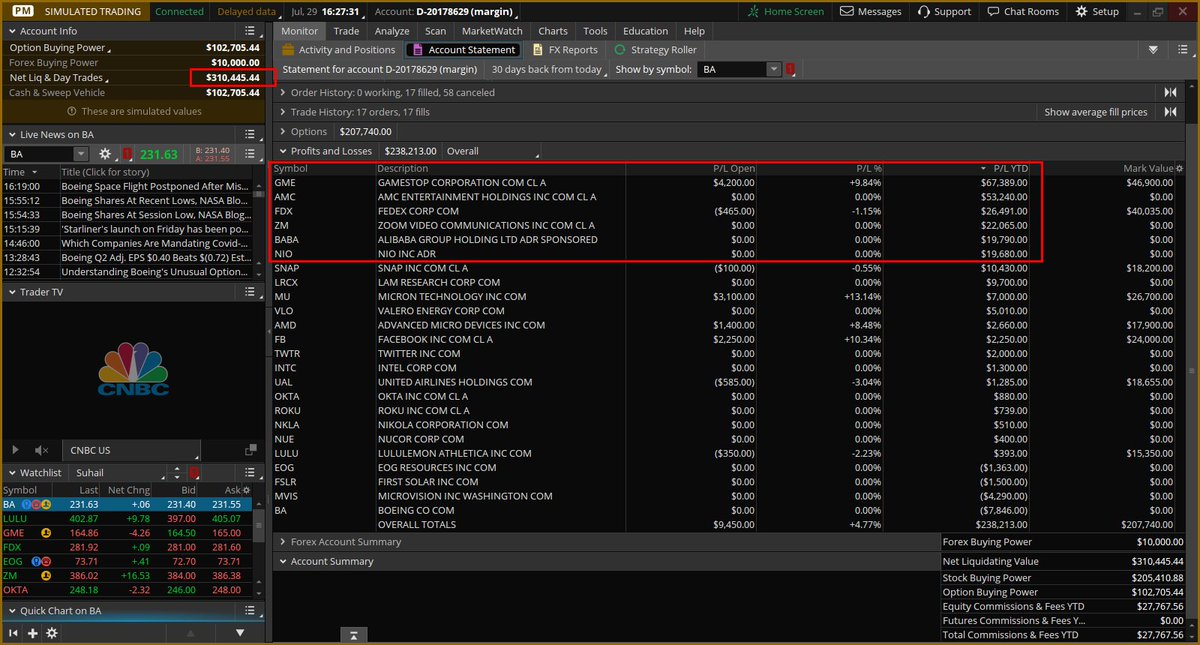
Task: Open the 30 days back date range selector
Action: 547,70
